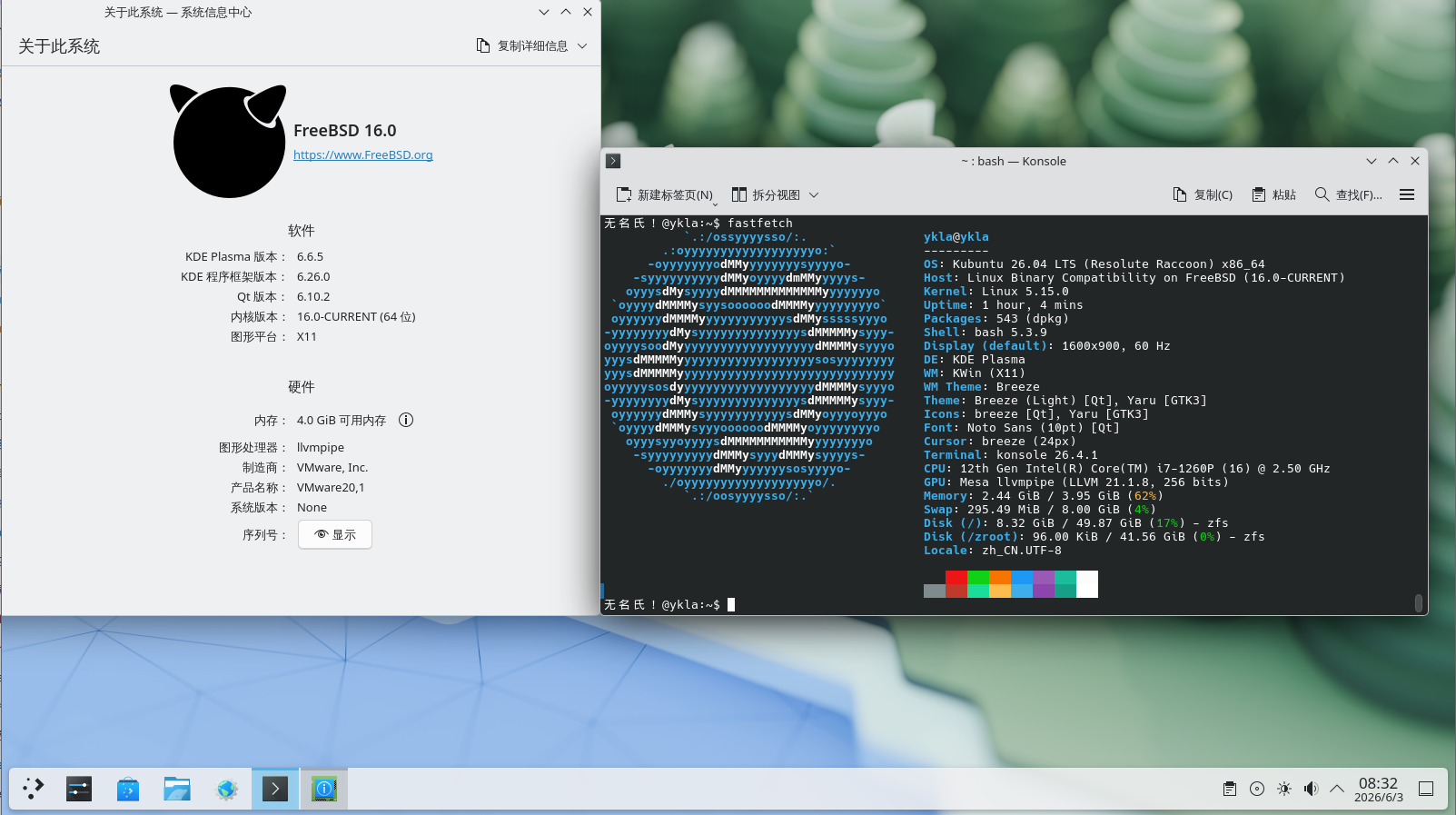Image resolution: width=1456 pixels, height=815 pixels.
Task: Click the fastfetch command text in the terminal
Action: [760, 224]
